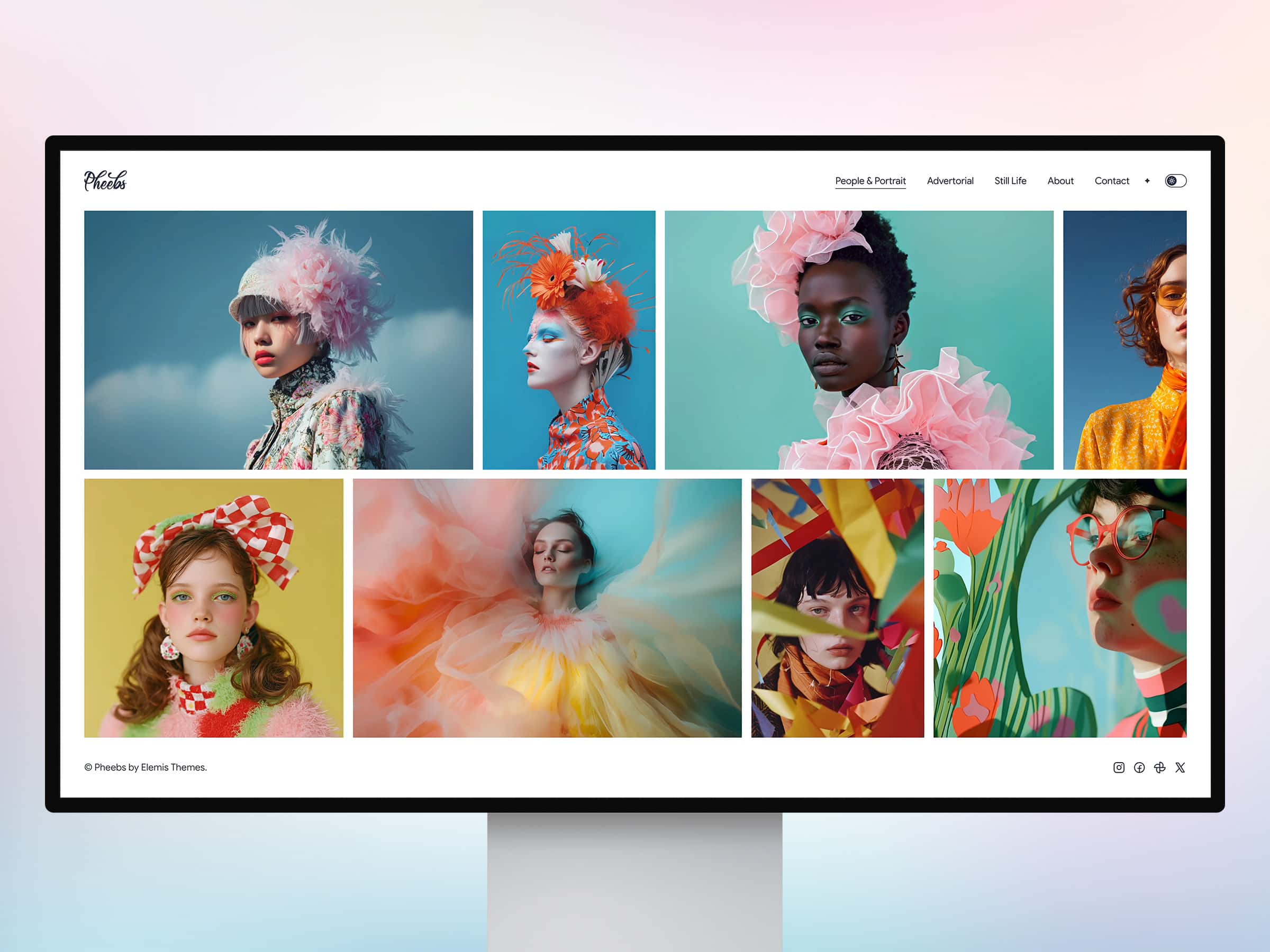Open the About page link
Viewport: 1270px width, 952px height.
pos(1060,181)
